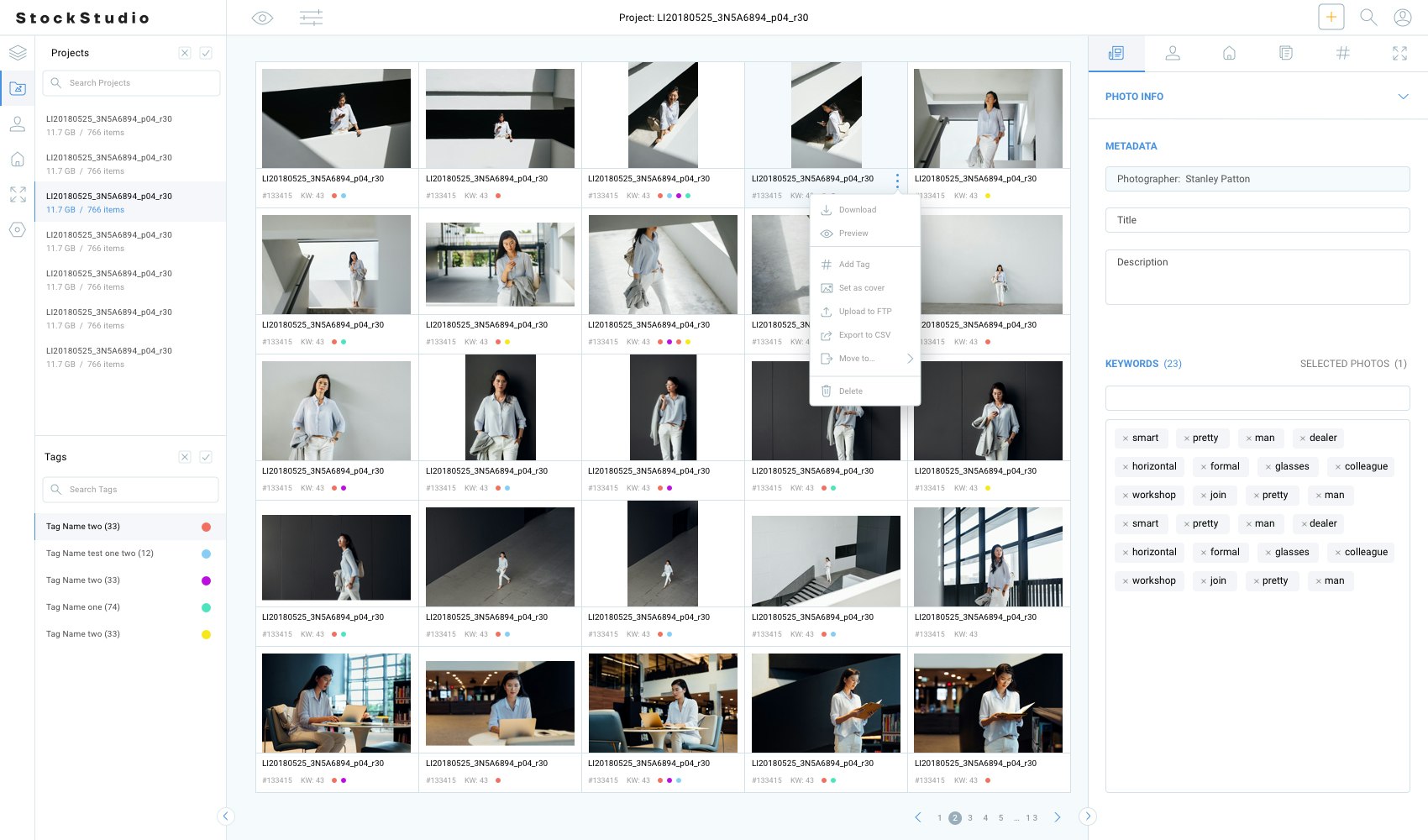Switch to the hashtag tab in the right panel
The image size is (1428, 840).
pyautogui.click(x=1343, y=53)
